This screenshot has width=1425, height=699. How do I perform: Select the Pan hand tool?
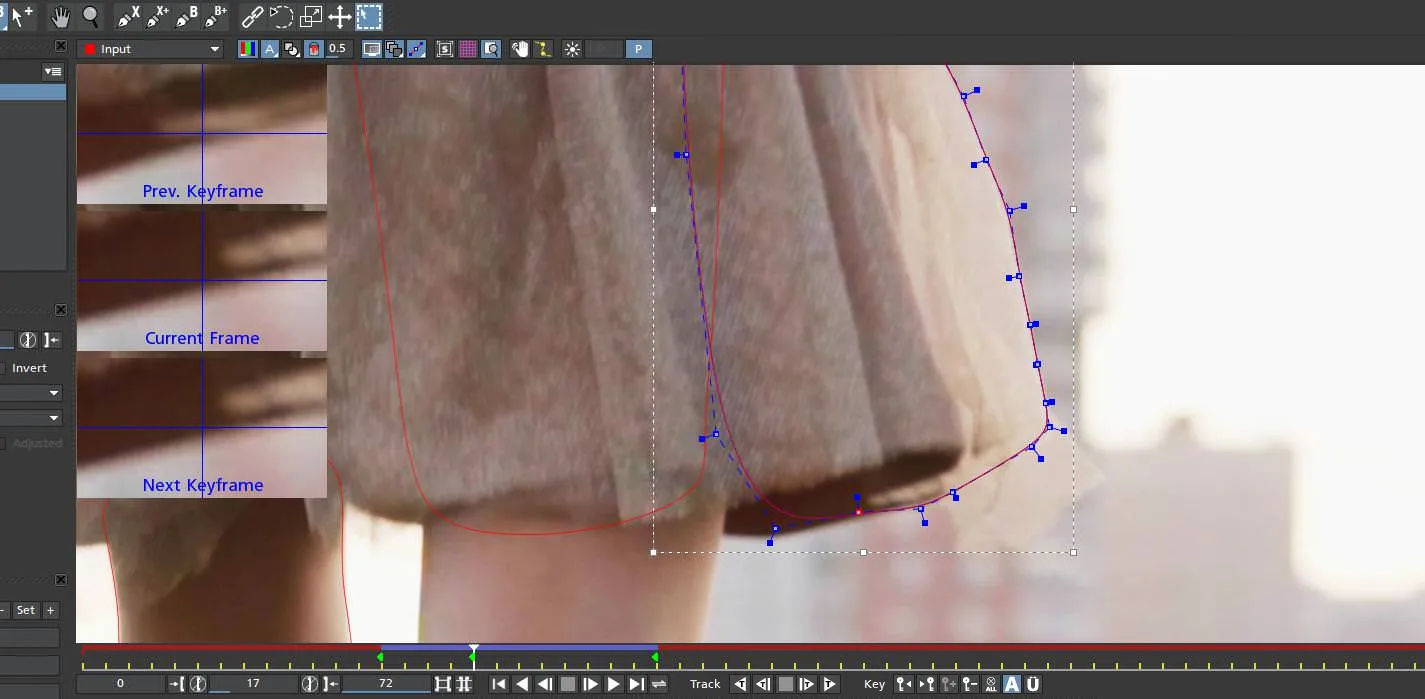[61, 16]
